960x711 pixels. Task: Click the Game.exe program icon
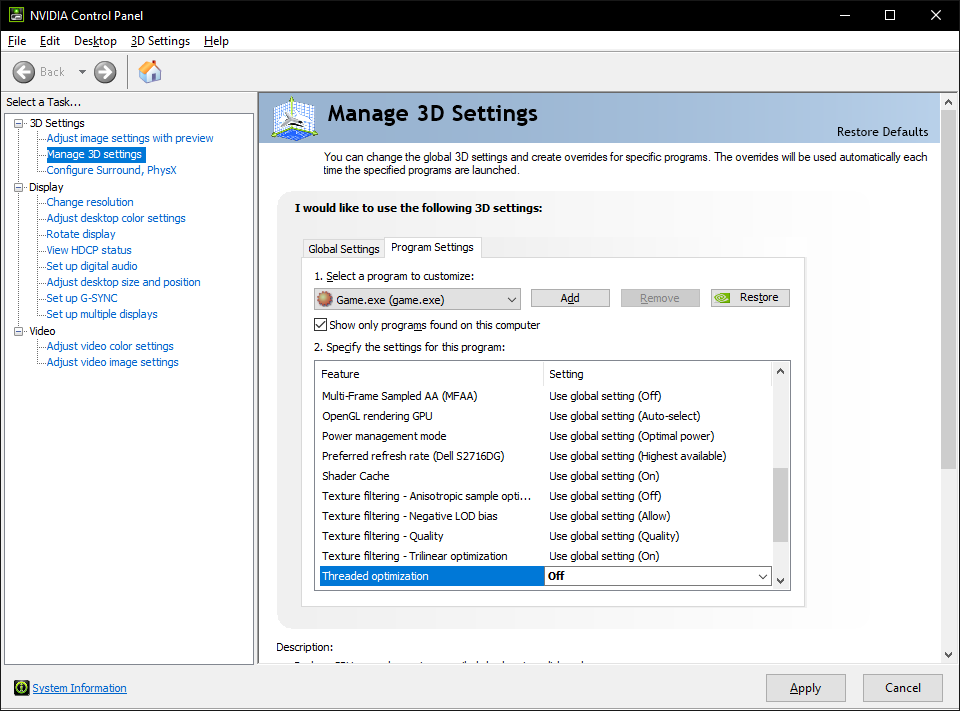point(324,299)
